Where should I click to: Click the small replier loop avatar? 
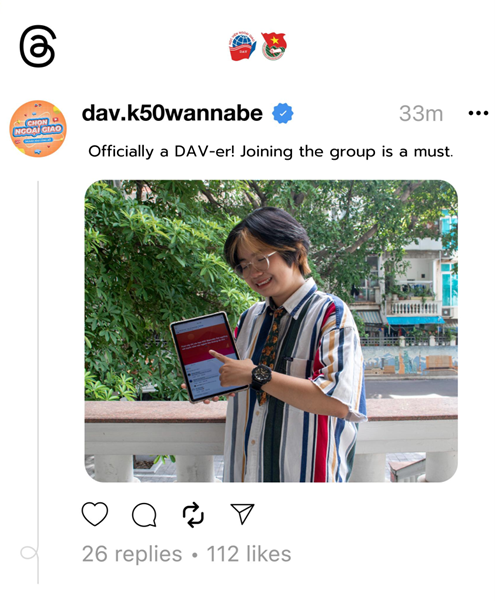(x=29, y=553)
